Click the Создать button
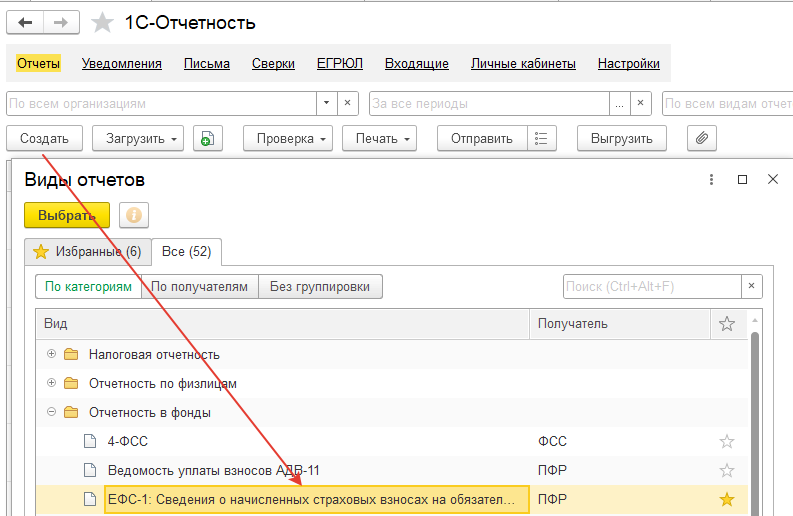The image size is (793, 516). pos(45,138)
